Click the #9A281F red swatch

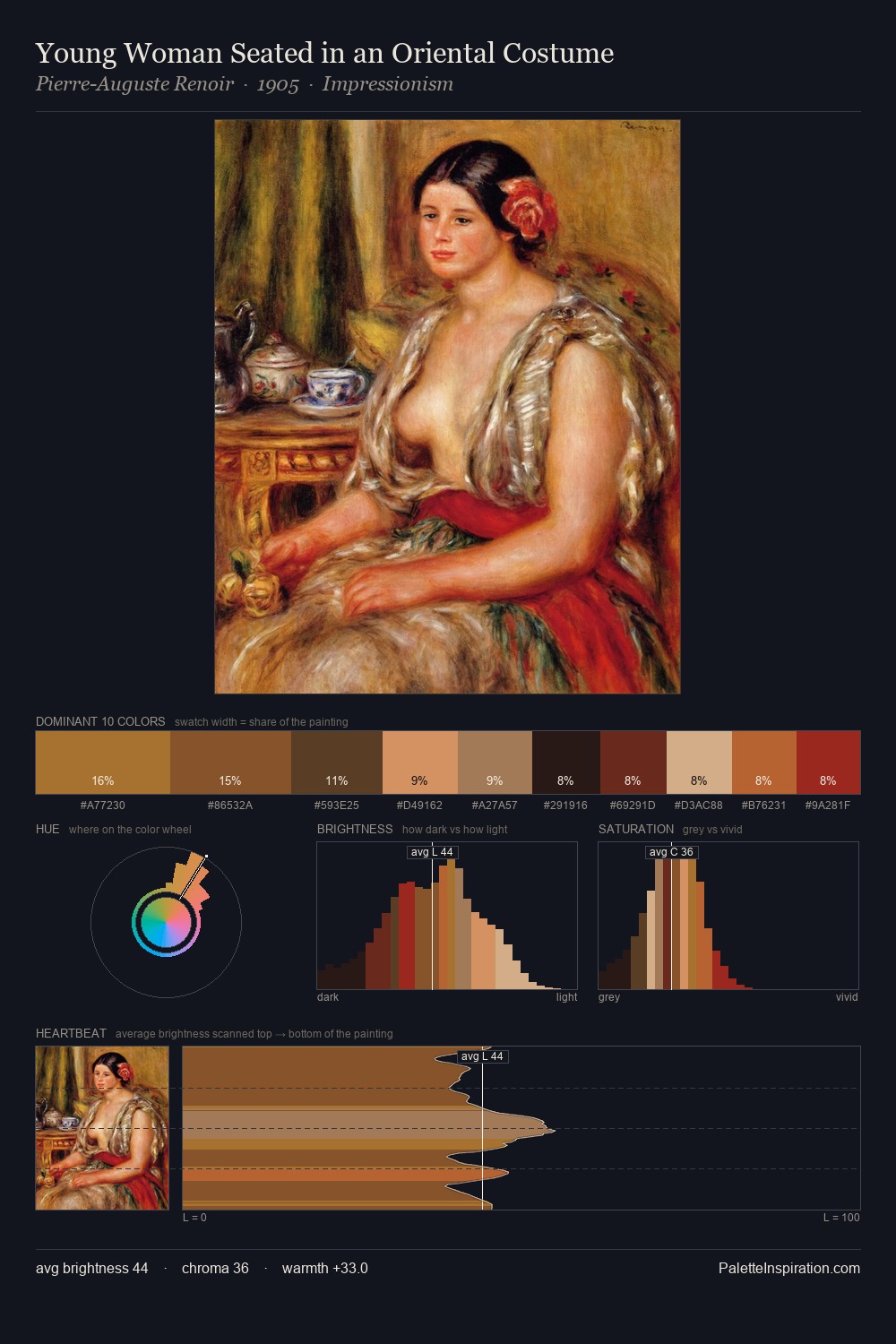tap(829, 762)
